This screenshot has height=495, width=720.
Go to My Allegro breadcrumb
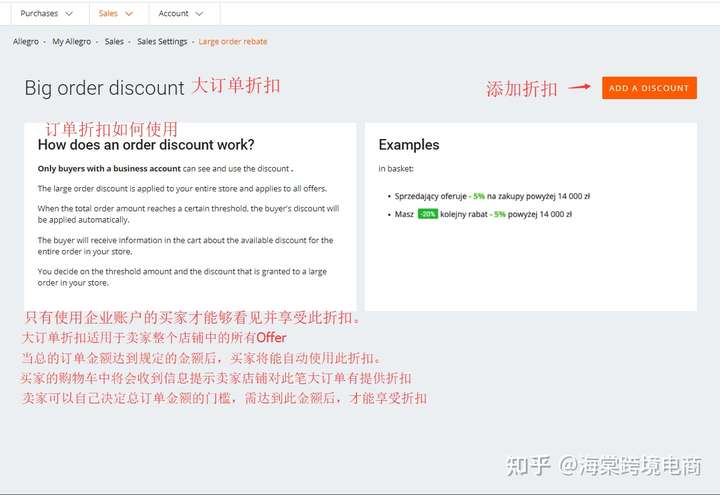(72, 41)
